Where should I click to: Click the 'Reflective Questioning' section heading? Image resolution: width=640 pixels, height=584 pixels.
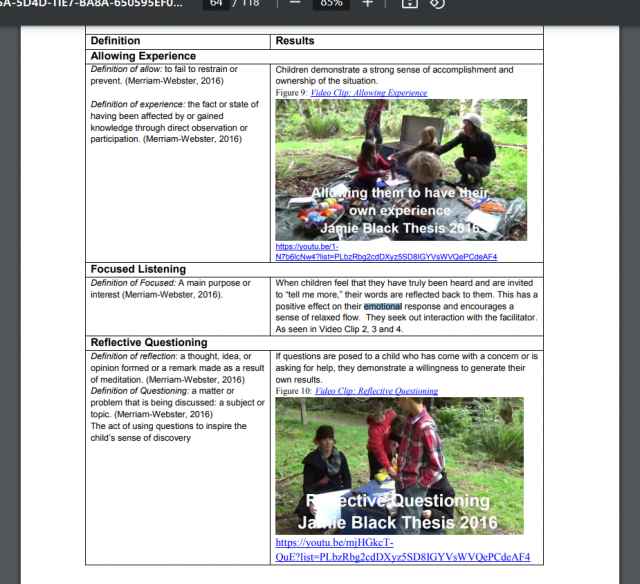(149, 342)
